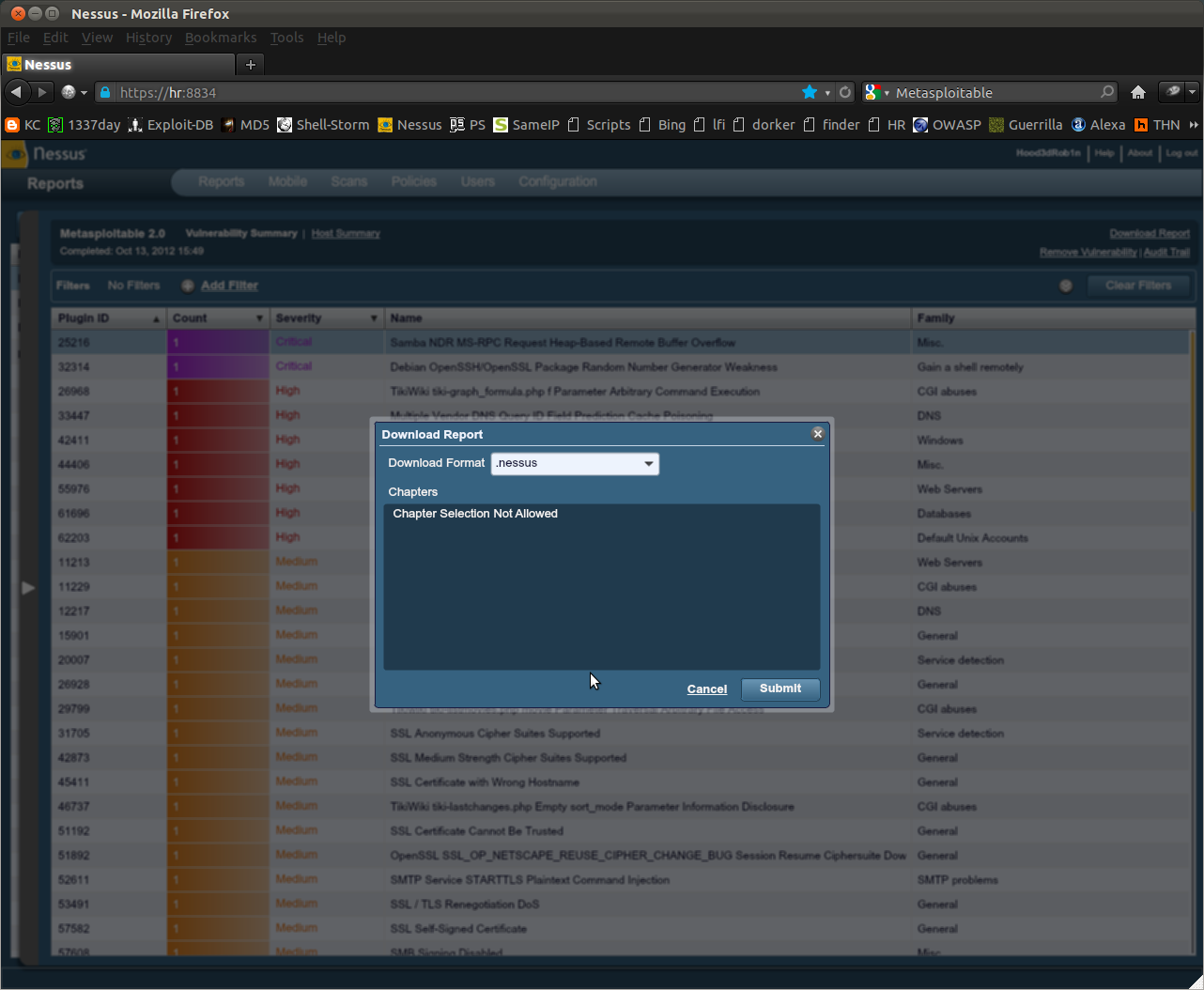Open the Mobile tab in Nessus navigation

(287, 181)
